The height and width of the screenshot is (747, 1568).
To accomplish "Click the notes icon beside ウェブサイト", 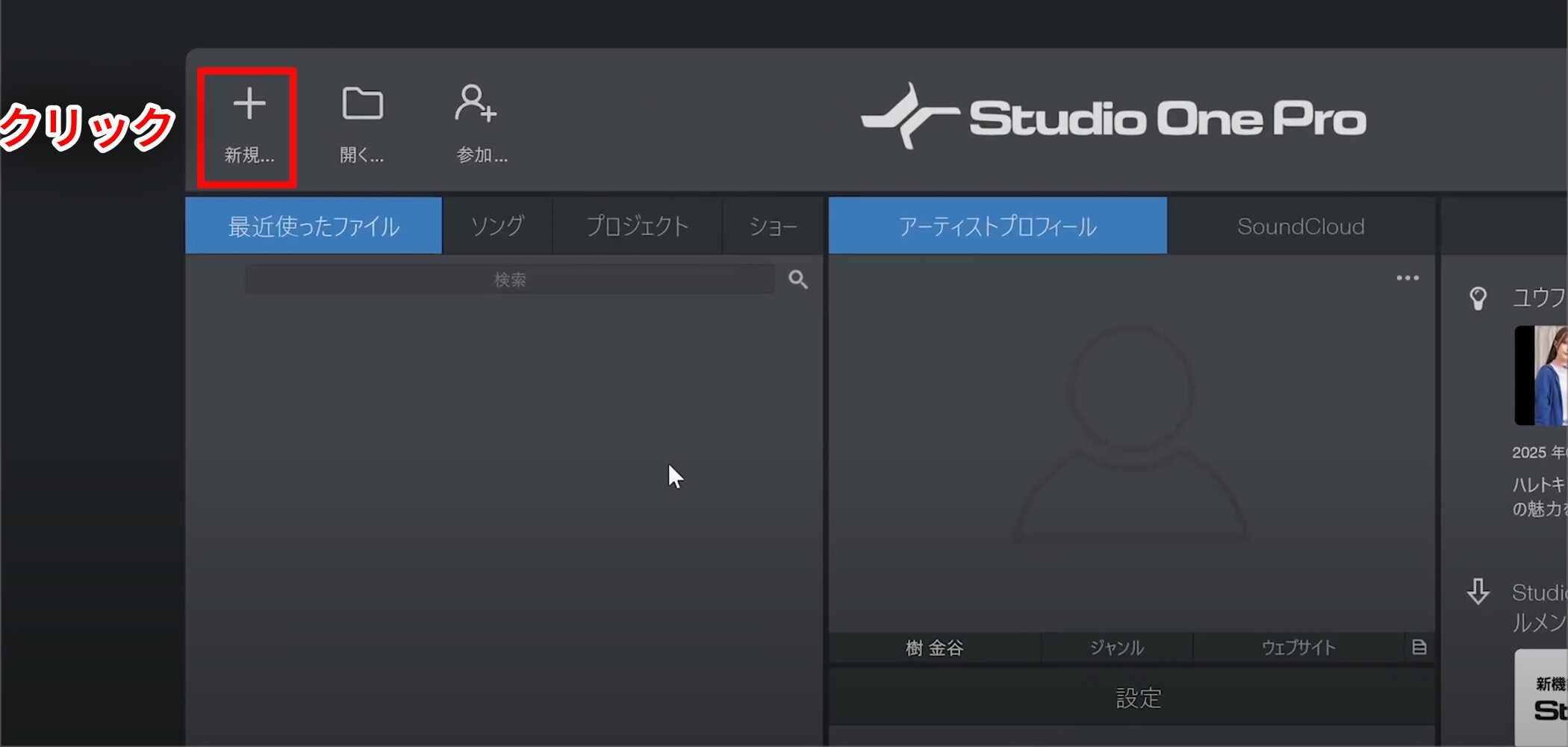I will click(1419, 648).
